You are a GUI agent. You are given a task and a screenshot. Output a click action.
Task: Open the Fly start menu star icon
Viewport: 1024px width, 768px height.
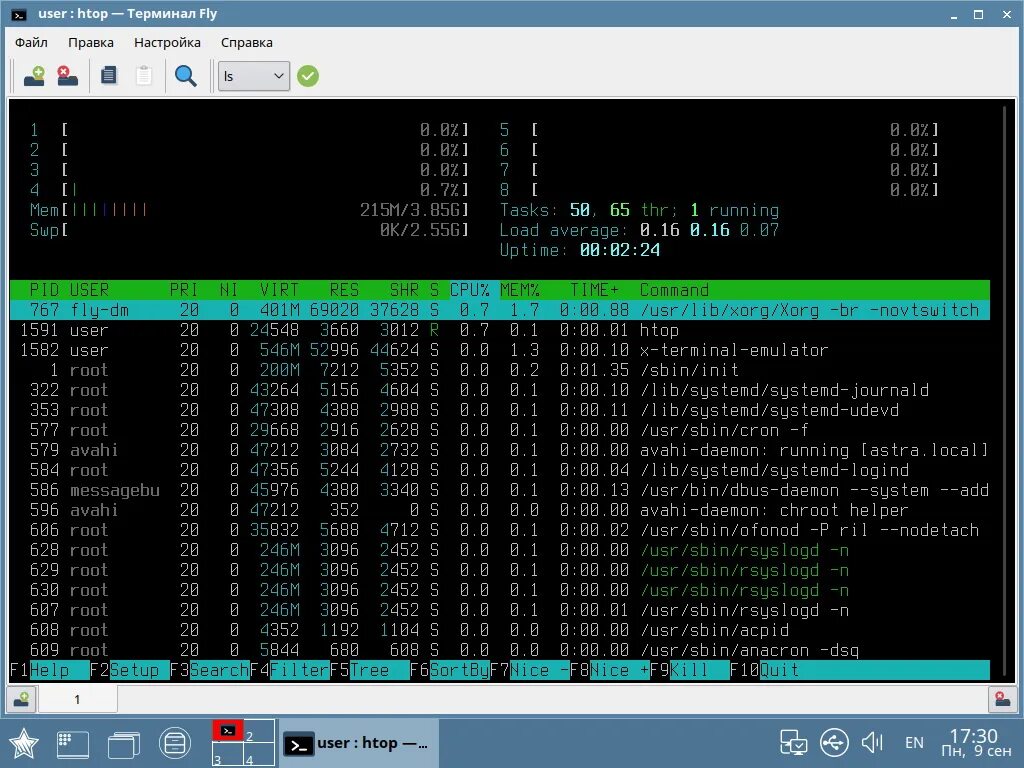tap(25, 742)
